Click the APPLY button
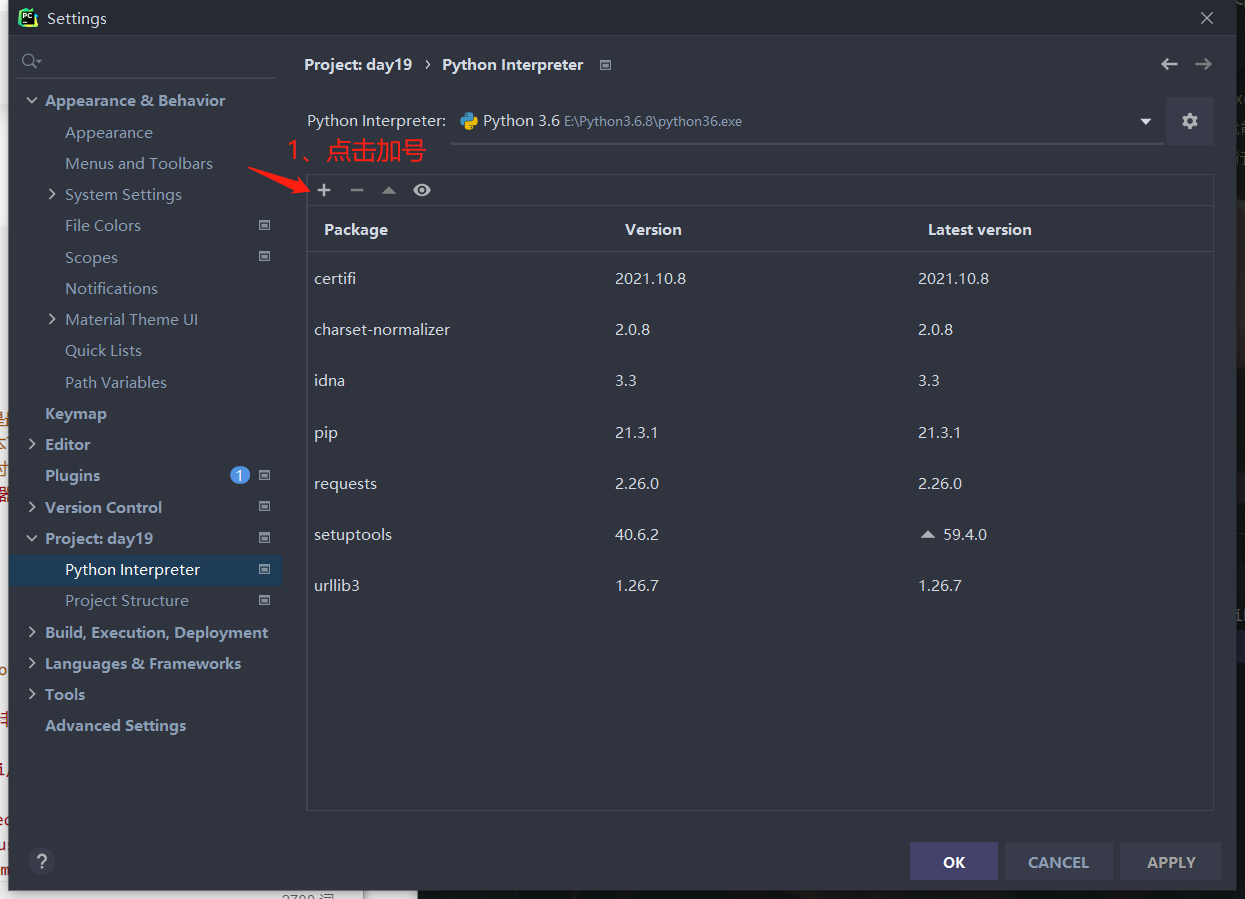 tap(1171, 862)
